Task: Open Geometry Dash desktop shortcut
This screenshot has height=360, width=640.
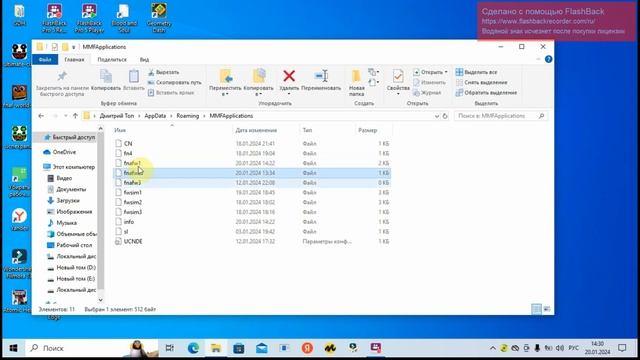Action: (x=159, y=18)
